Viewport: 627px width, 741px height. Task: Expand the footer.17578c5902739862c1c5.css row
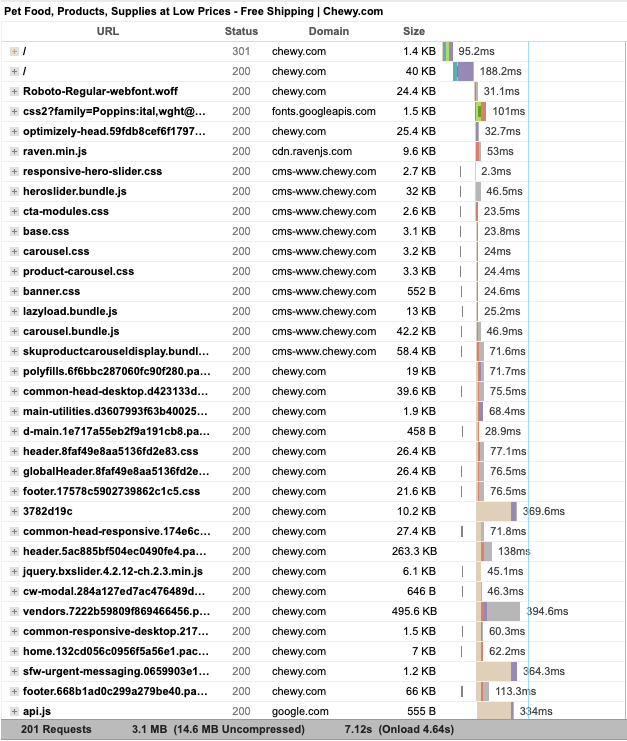pos(14,491)
